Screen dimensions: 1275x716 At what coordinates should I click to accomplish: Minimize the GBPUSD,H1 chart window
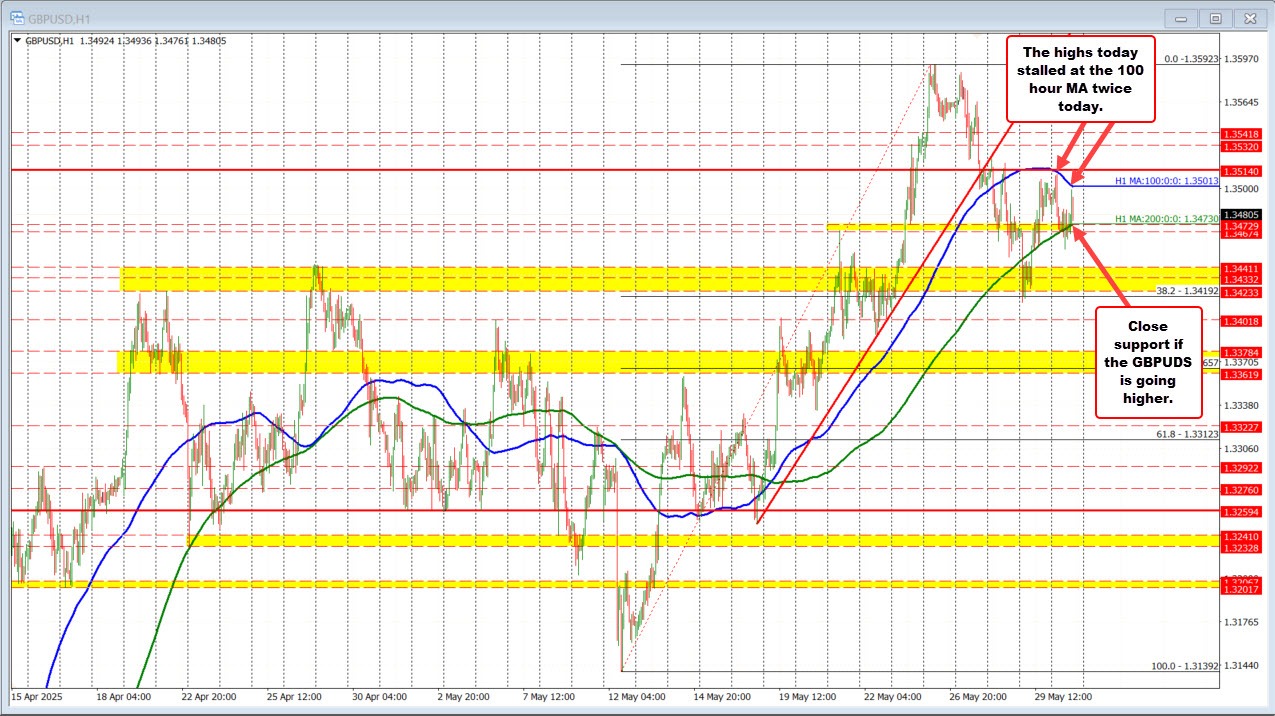pos(1180,17)
